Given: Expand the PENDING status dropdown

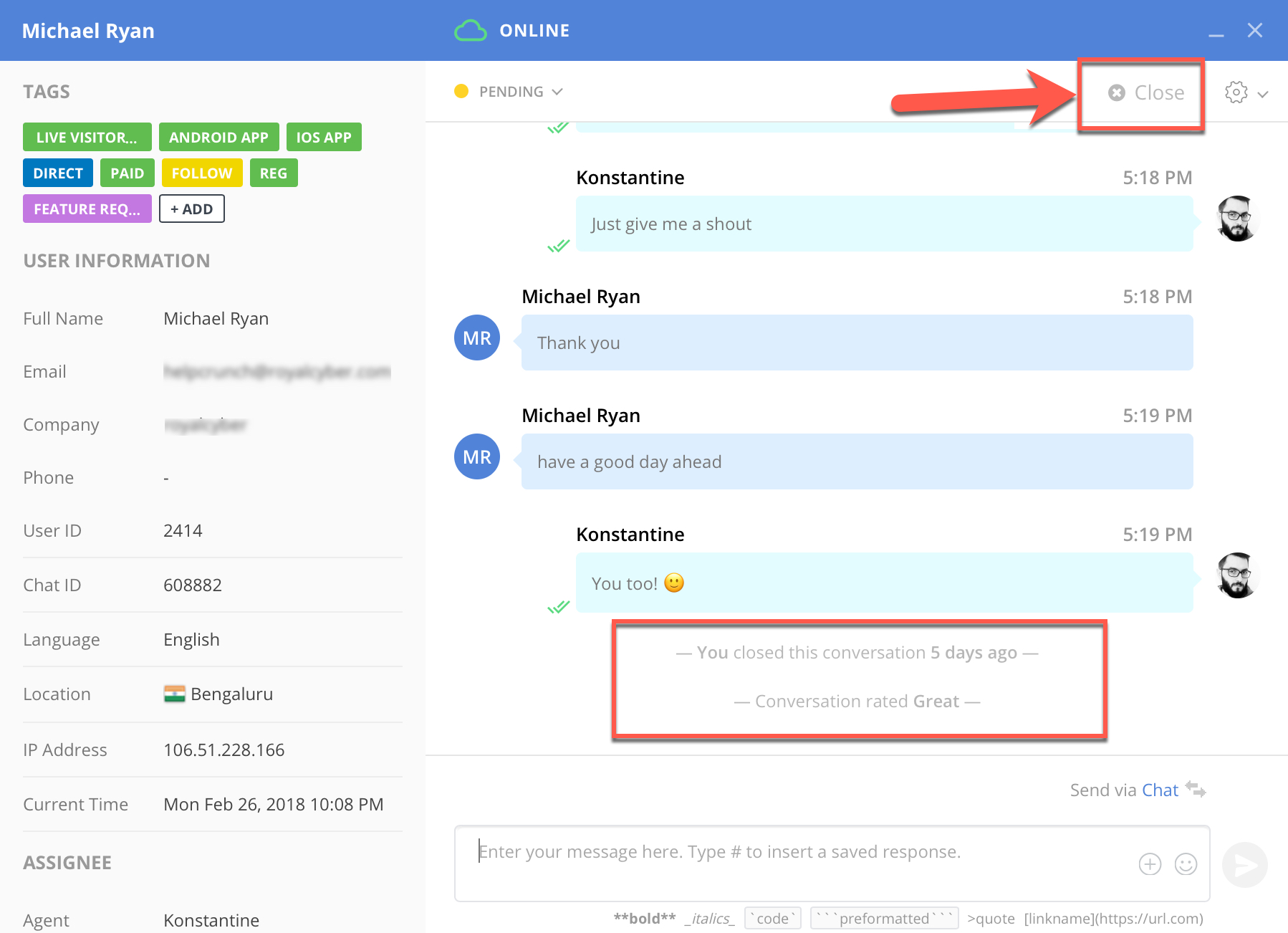Looking at the screenshot, I should point(521,92).
